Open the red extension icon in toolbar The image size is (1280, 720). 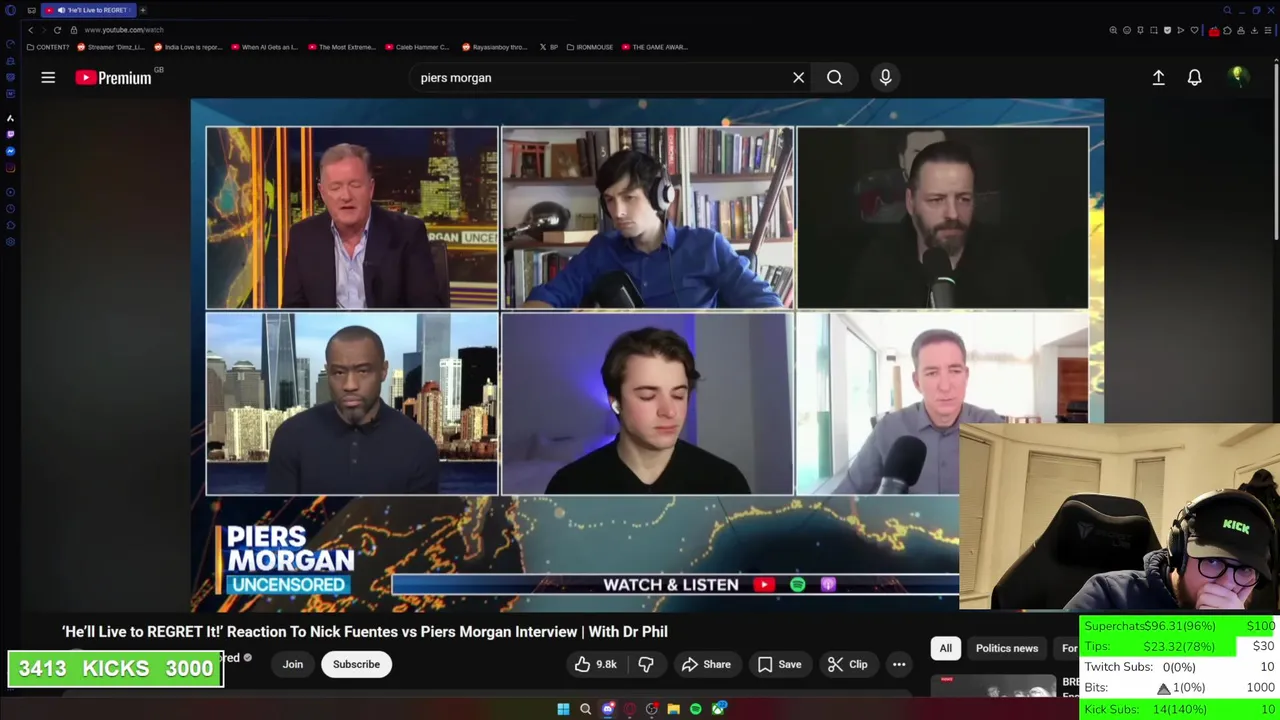[x=1214, y=31]
